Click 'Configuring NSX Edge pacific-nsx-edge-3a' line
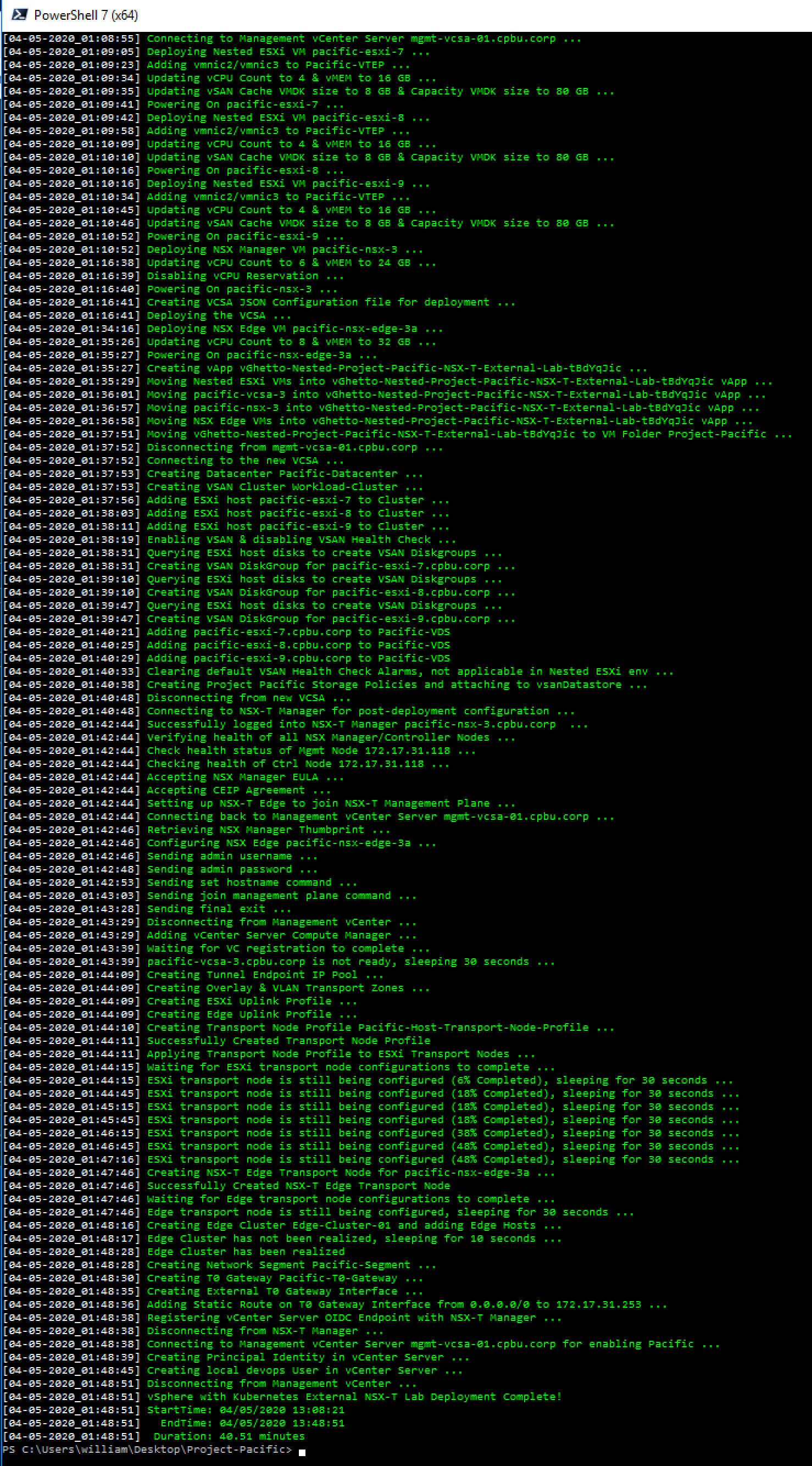 pos(220,843)
